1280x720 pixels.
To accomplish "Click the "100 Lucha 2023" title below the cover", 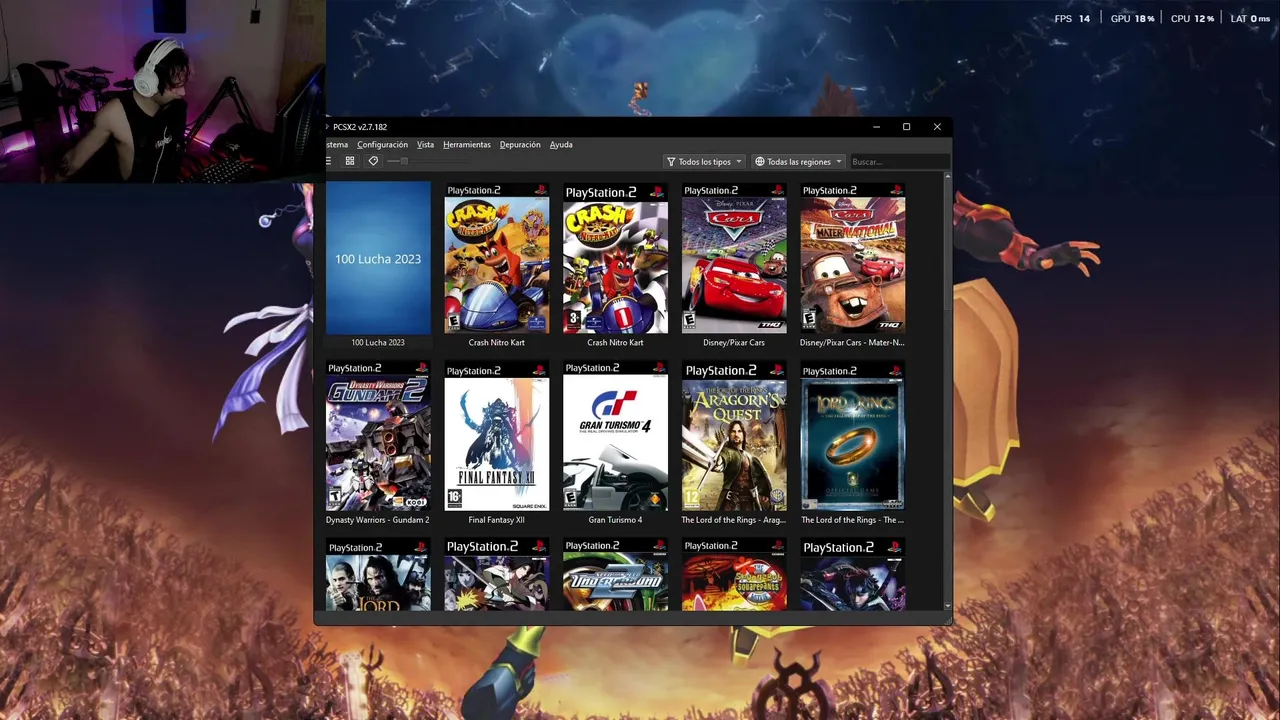I will [x=378, y=343].
